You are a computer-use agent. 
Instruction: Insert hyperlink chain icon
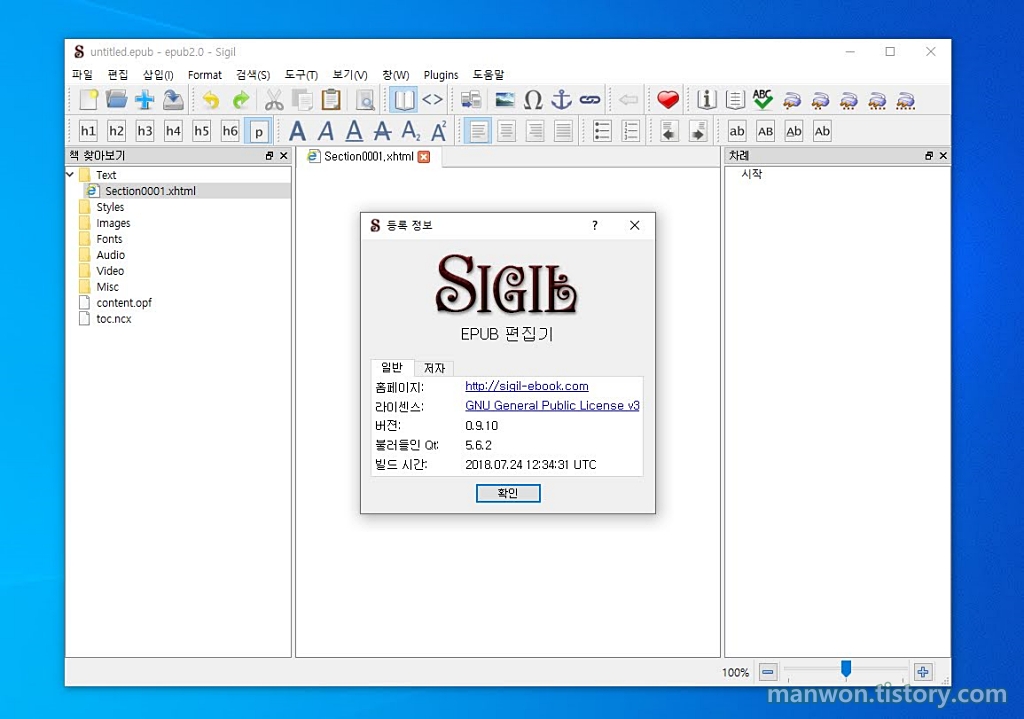[590, 100]
